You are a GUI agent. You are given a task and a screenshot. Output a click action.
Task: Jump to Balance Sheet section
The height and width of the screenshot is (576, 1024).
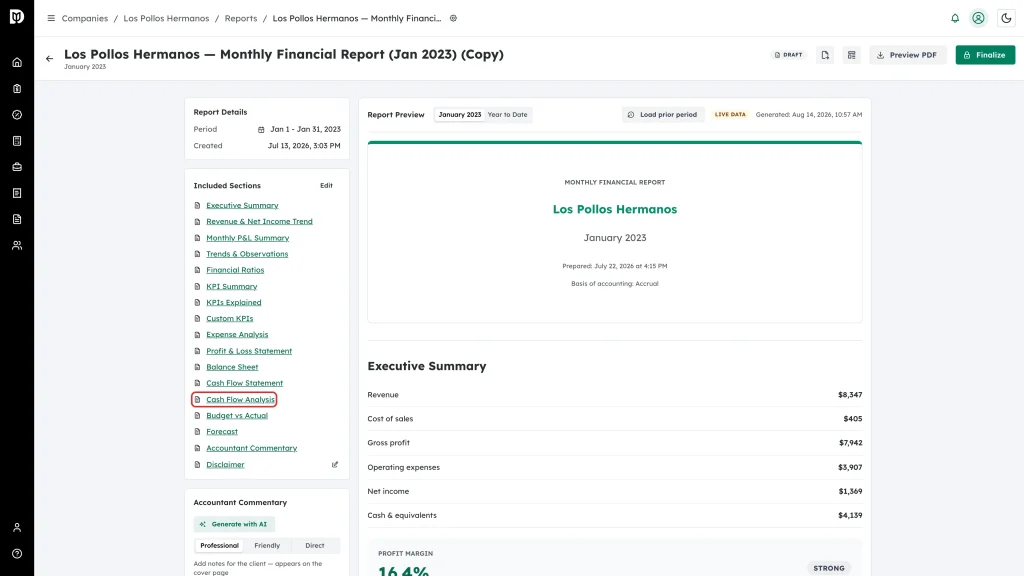232,367
